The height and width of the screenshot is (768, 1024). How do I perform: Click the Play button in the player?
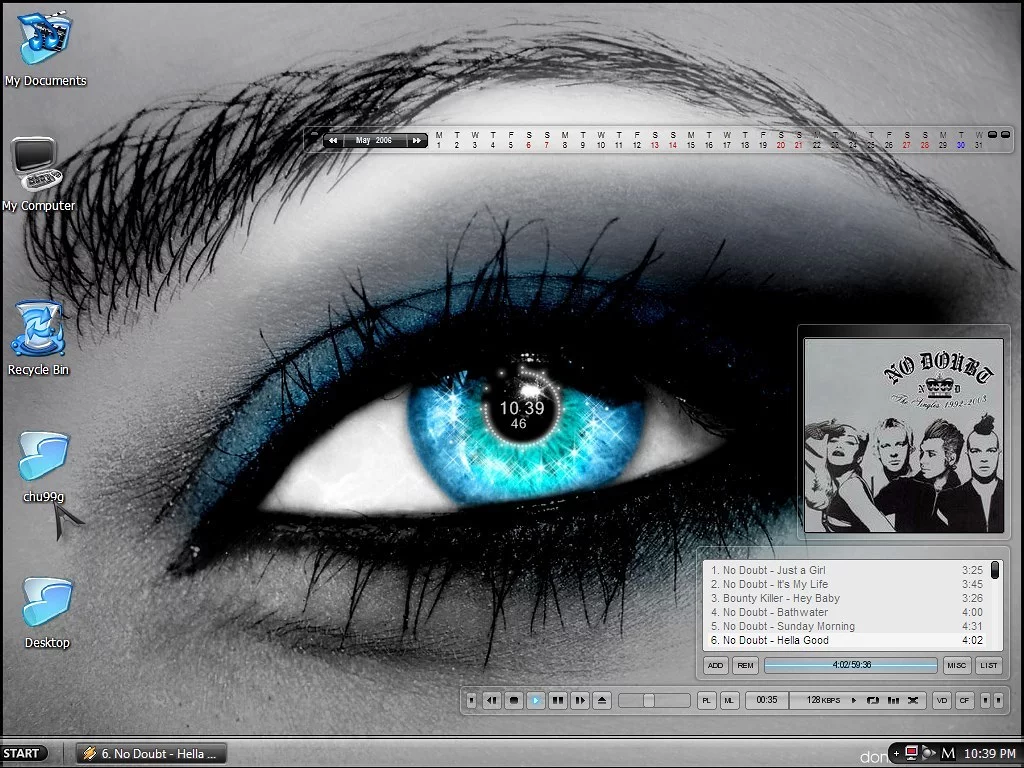pos(536,701)
